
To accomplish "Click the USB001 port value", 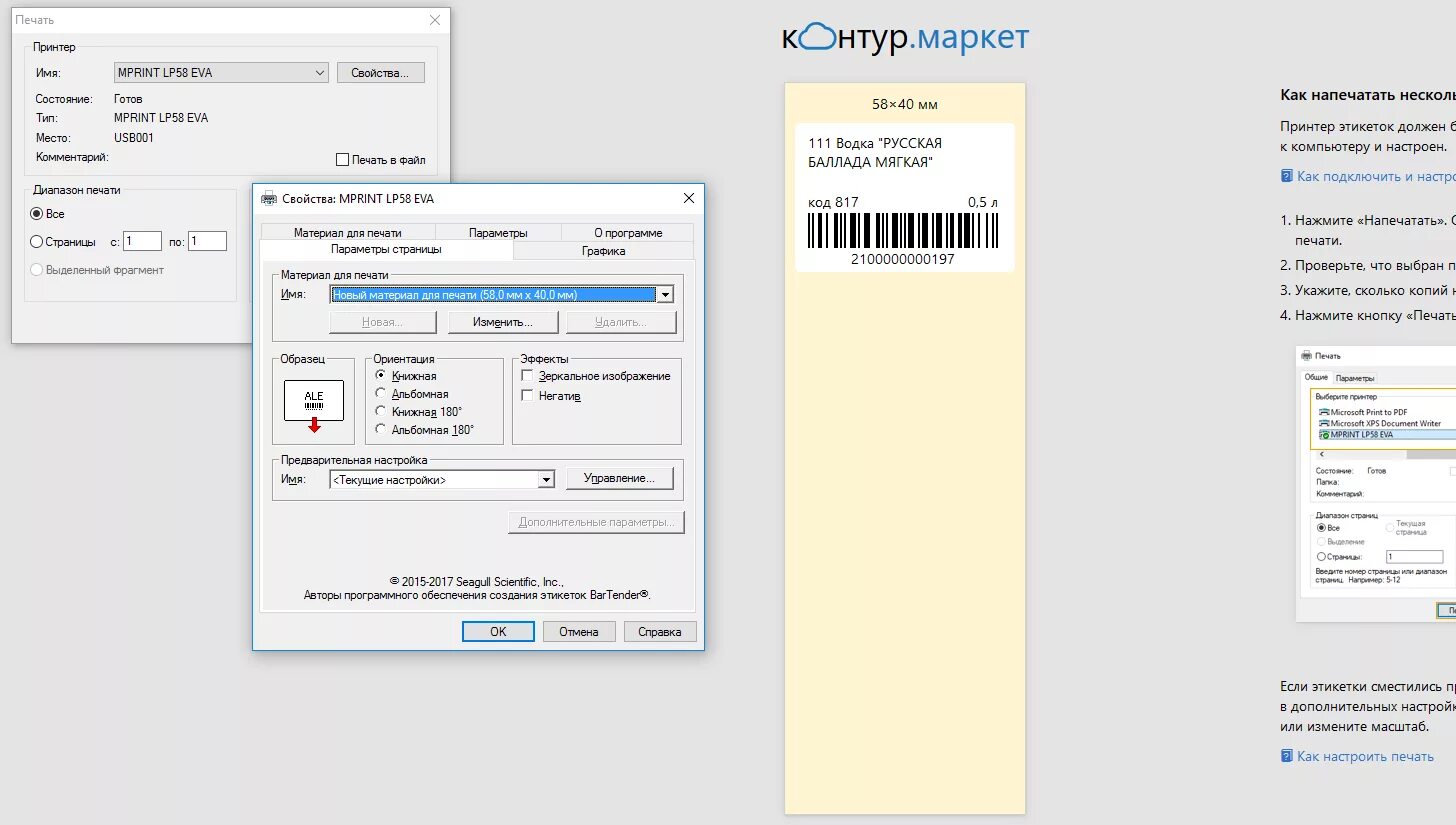I will pos(134,138).
